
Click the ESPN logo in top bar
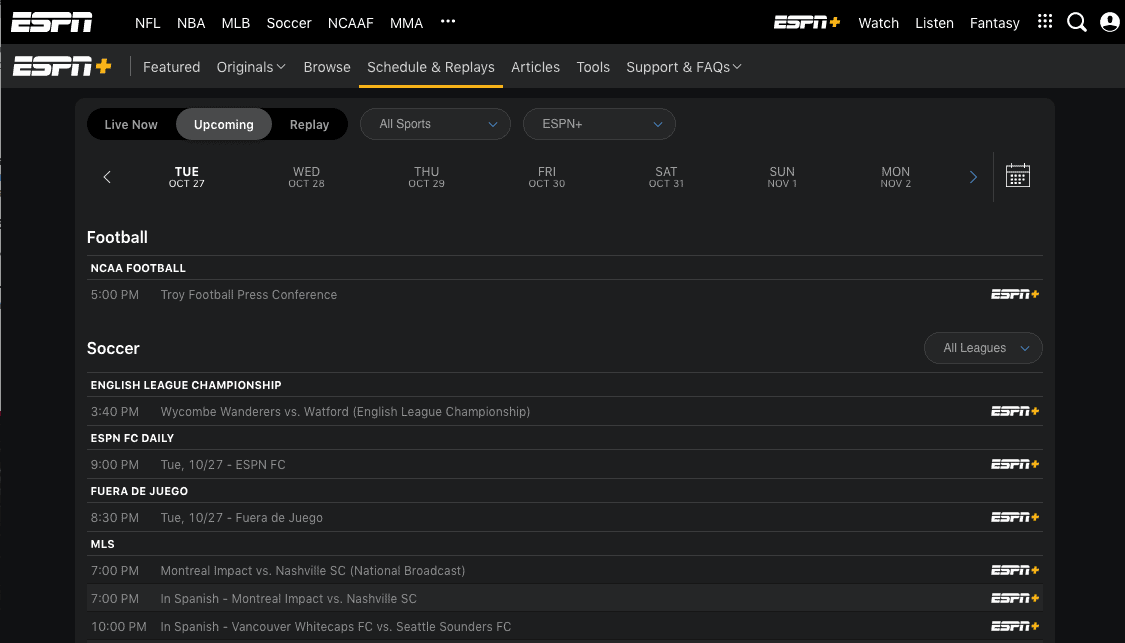[x=52, y=22]
